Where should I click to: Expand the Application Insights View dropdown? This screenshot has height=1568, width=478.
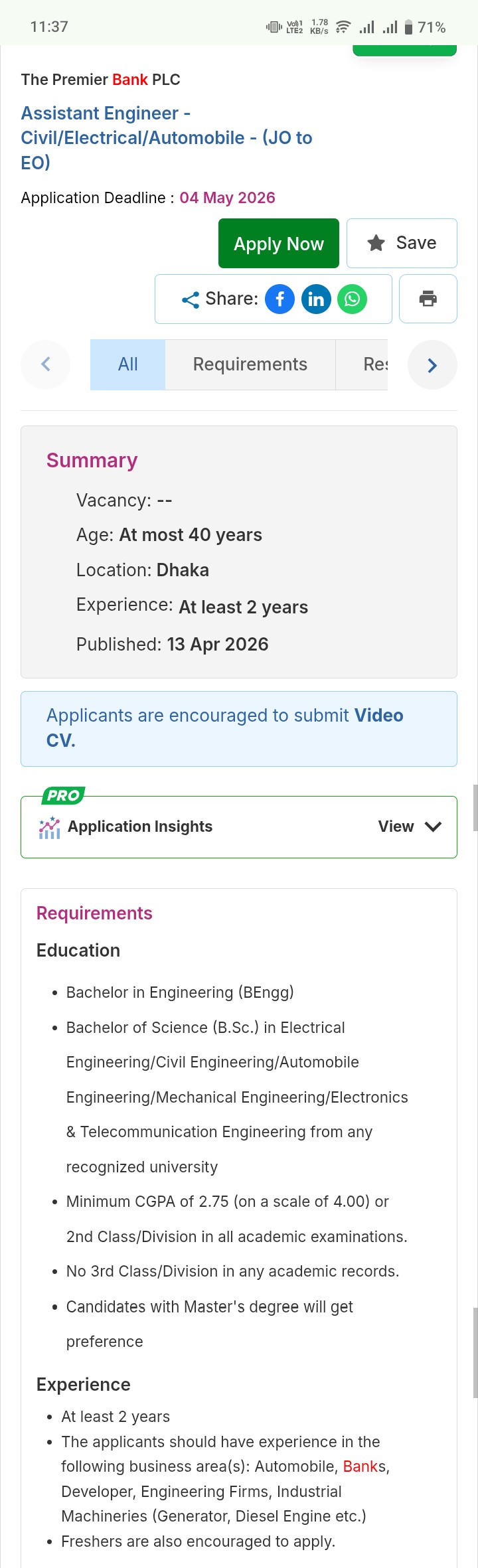(410, 826)
